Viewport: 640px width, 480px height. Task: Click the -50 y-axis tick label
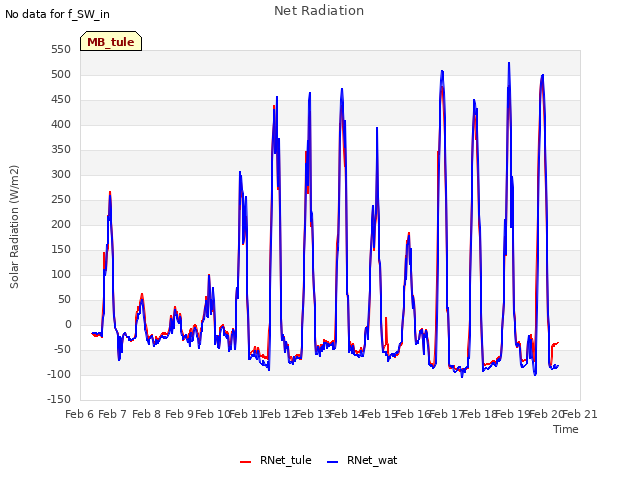coord(63,349)
